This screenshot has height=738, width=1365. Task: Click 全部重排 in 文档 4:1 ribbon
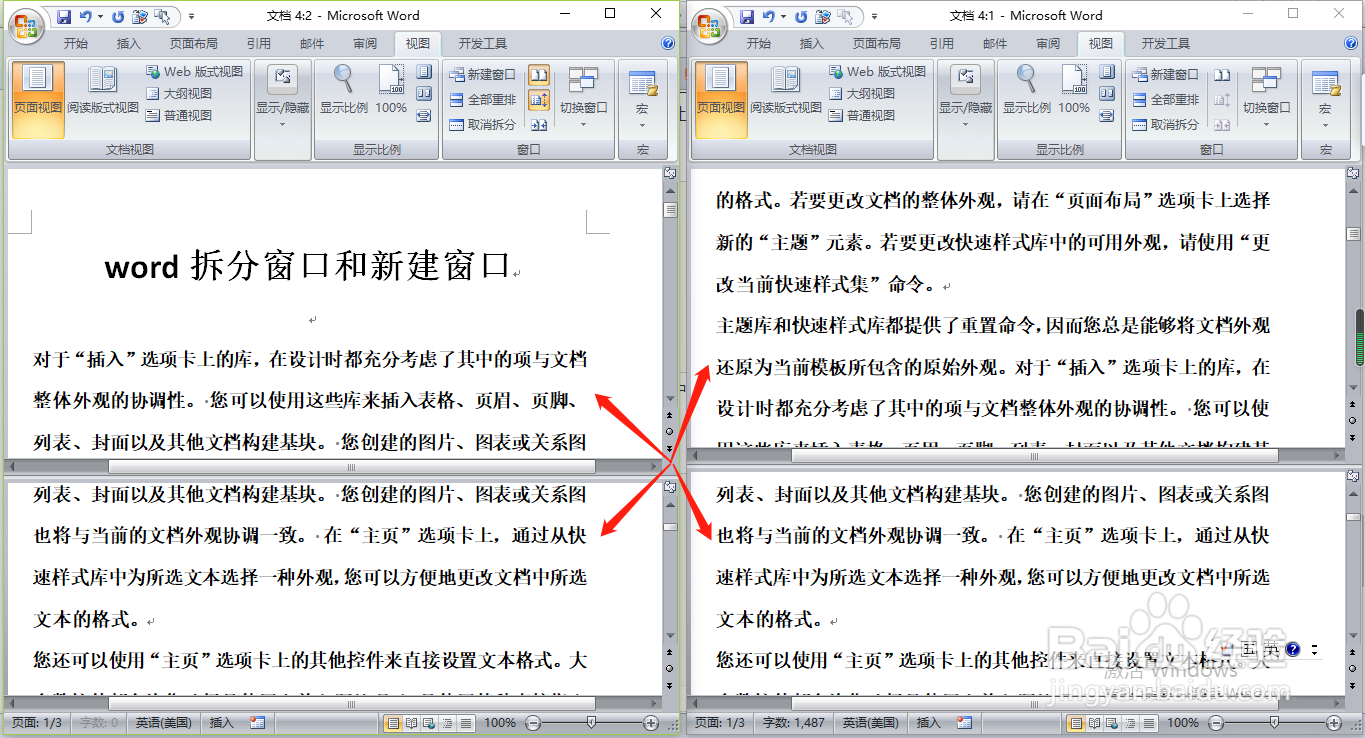[1166, 100]
